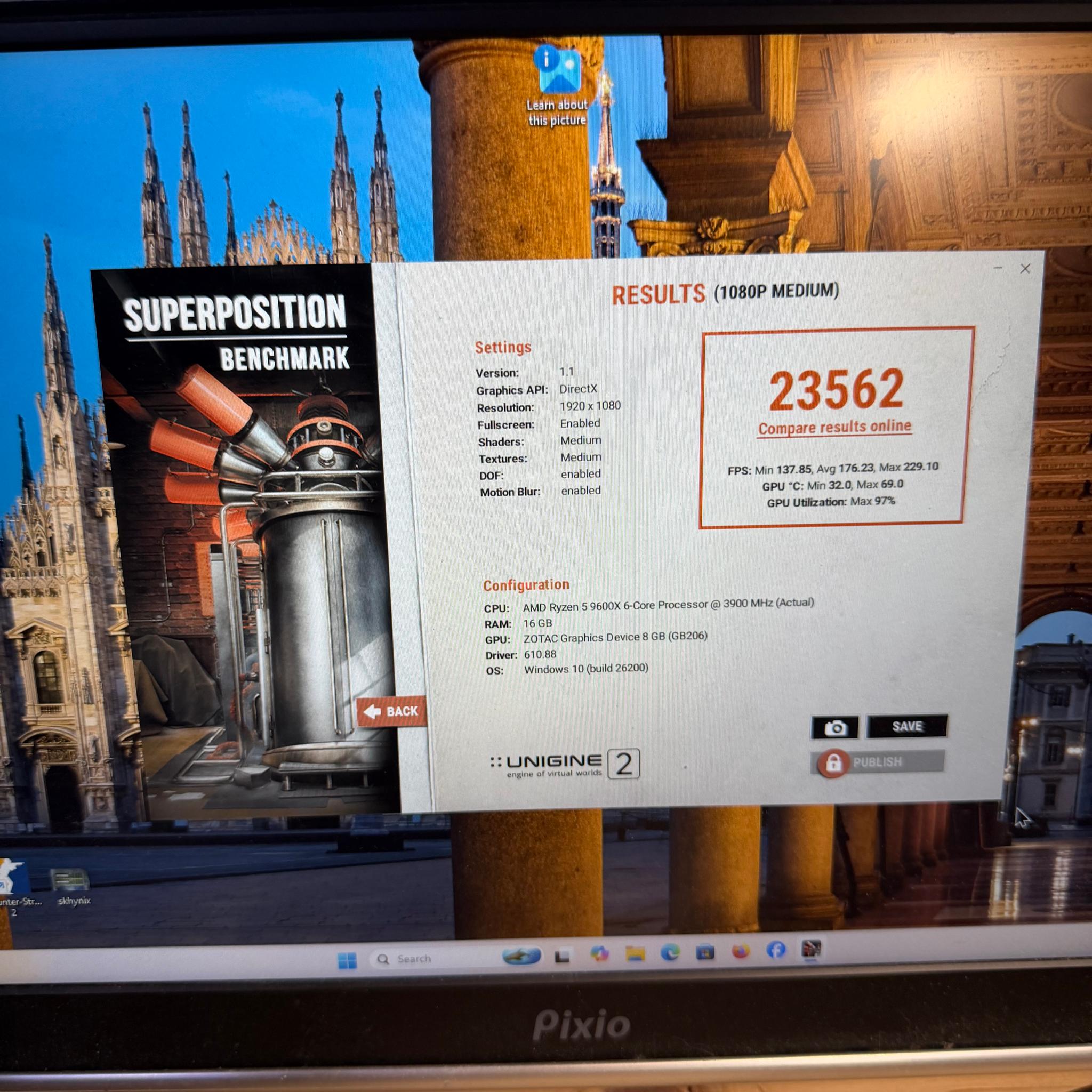Open the Windows Start menu
Viewport: 1092px width, 1092px height.
pos(347,960)
